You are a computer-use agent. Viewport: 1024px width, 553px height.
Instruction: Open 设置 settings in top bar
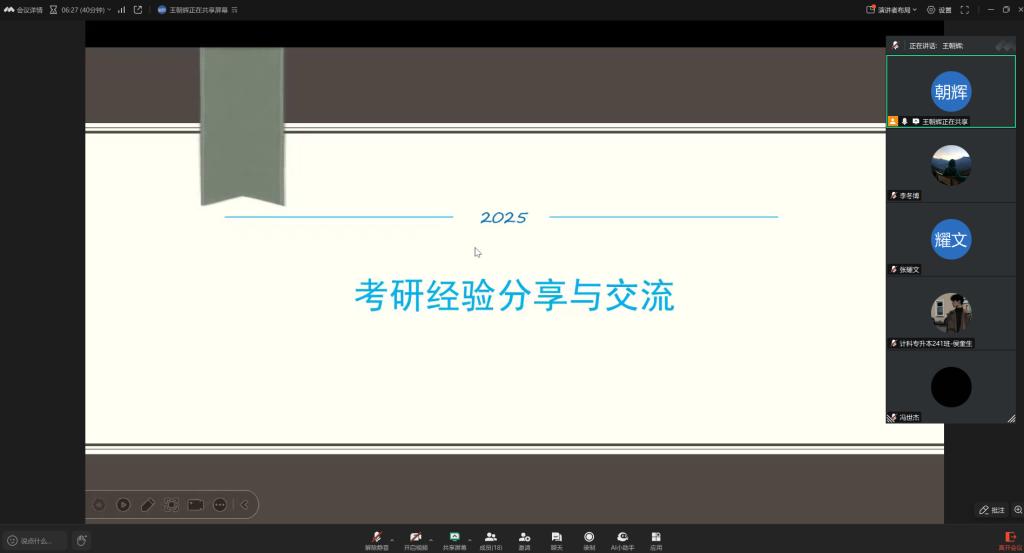tap(939, 9)
